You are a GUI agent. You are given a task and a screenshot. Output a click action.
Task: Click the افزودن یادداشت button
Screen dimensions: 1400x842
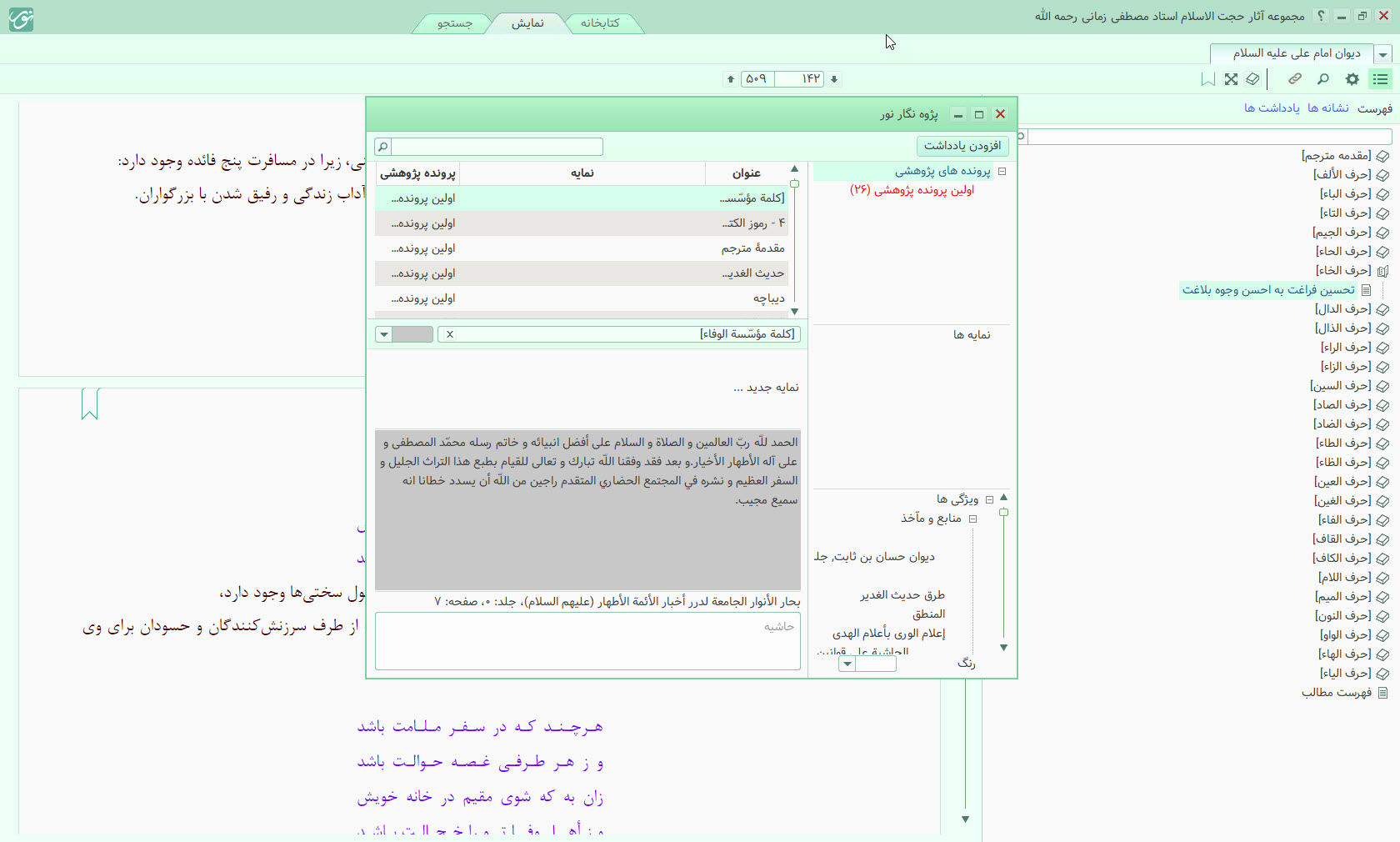point(962,146)
